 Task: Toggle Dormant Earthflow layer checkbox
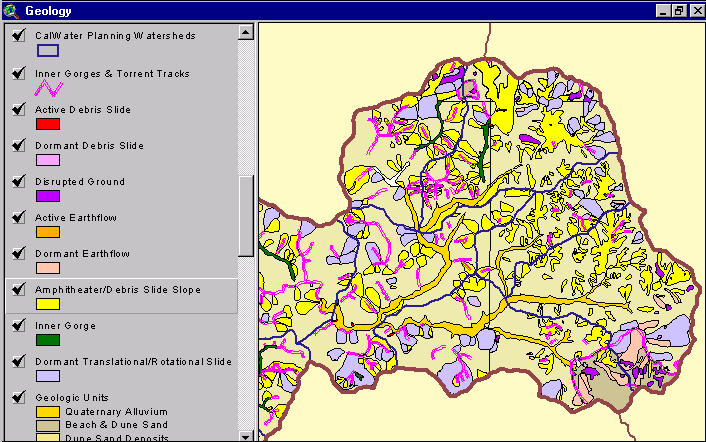pyautogui.click(x=18, y=253)
